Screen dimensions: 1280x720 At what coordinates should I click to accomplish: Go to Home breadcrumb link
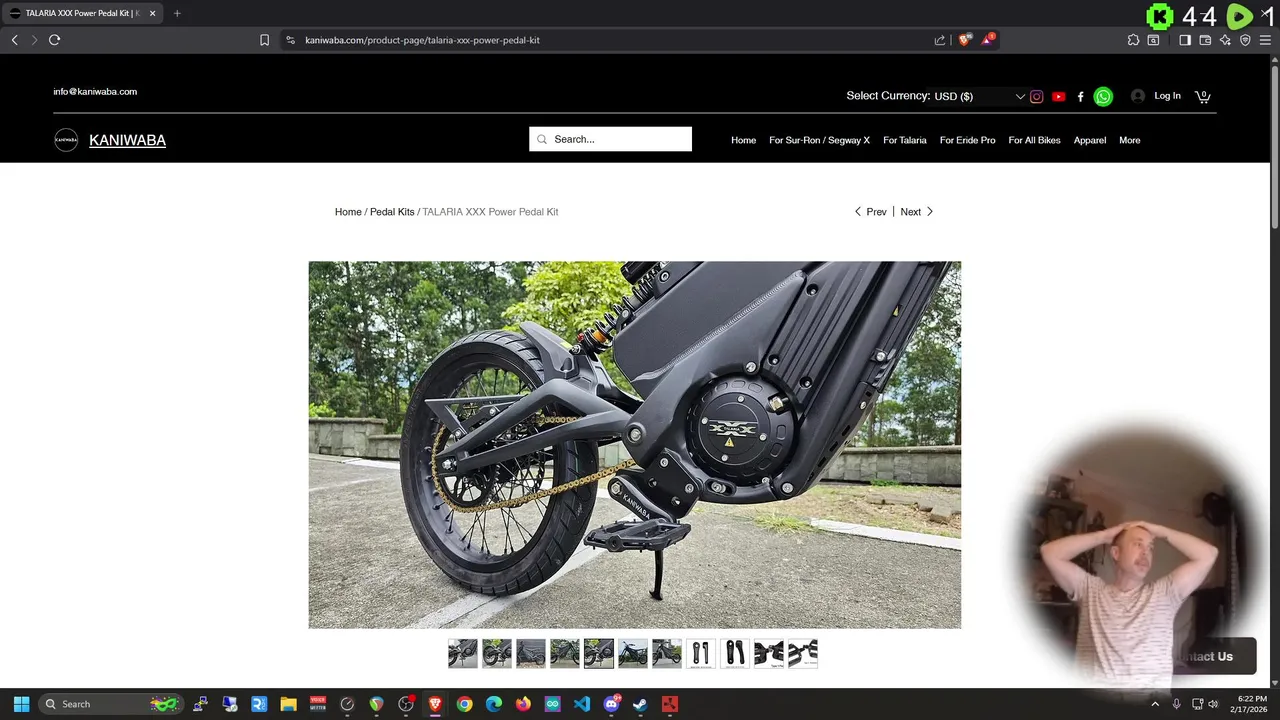[348, 212]
